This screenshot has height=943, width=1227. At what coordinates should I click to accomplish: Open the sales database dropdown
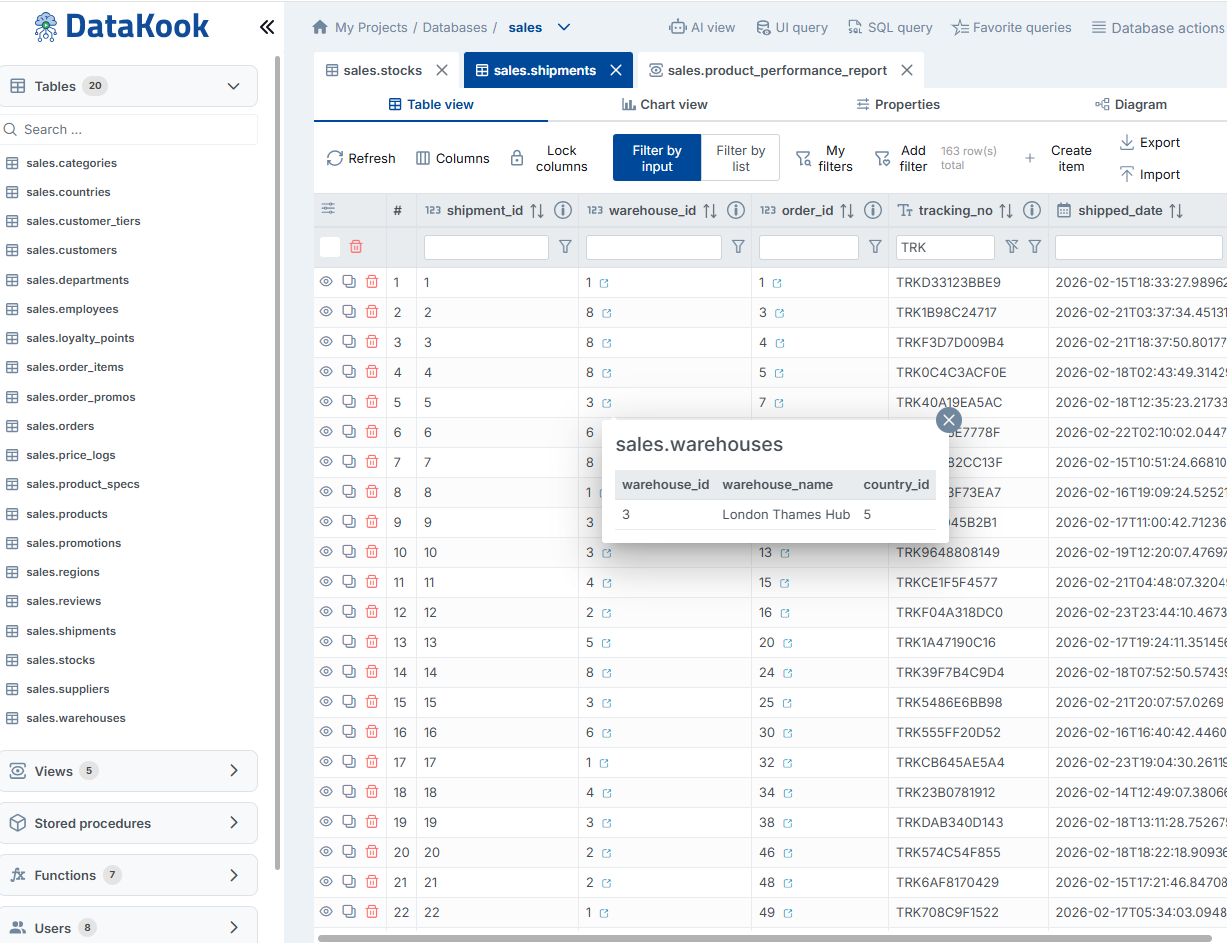pyautogui.click(x=563, y=27)
